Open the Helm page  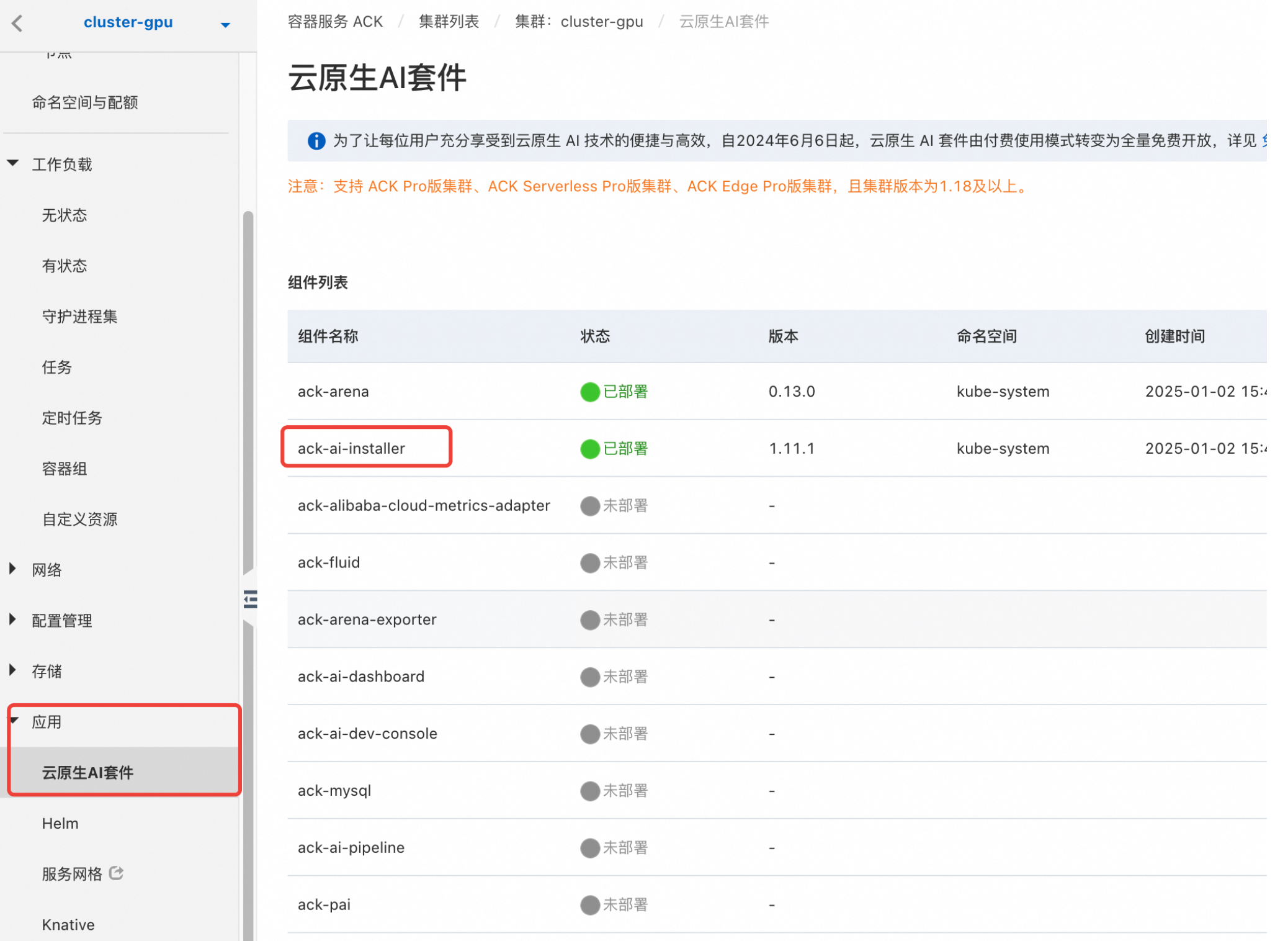[x=60, y=824]
